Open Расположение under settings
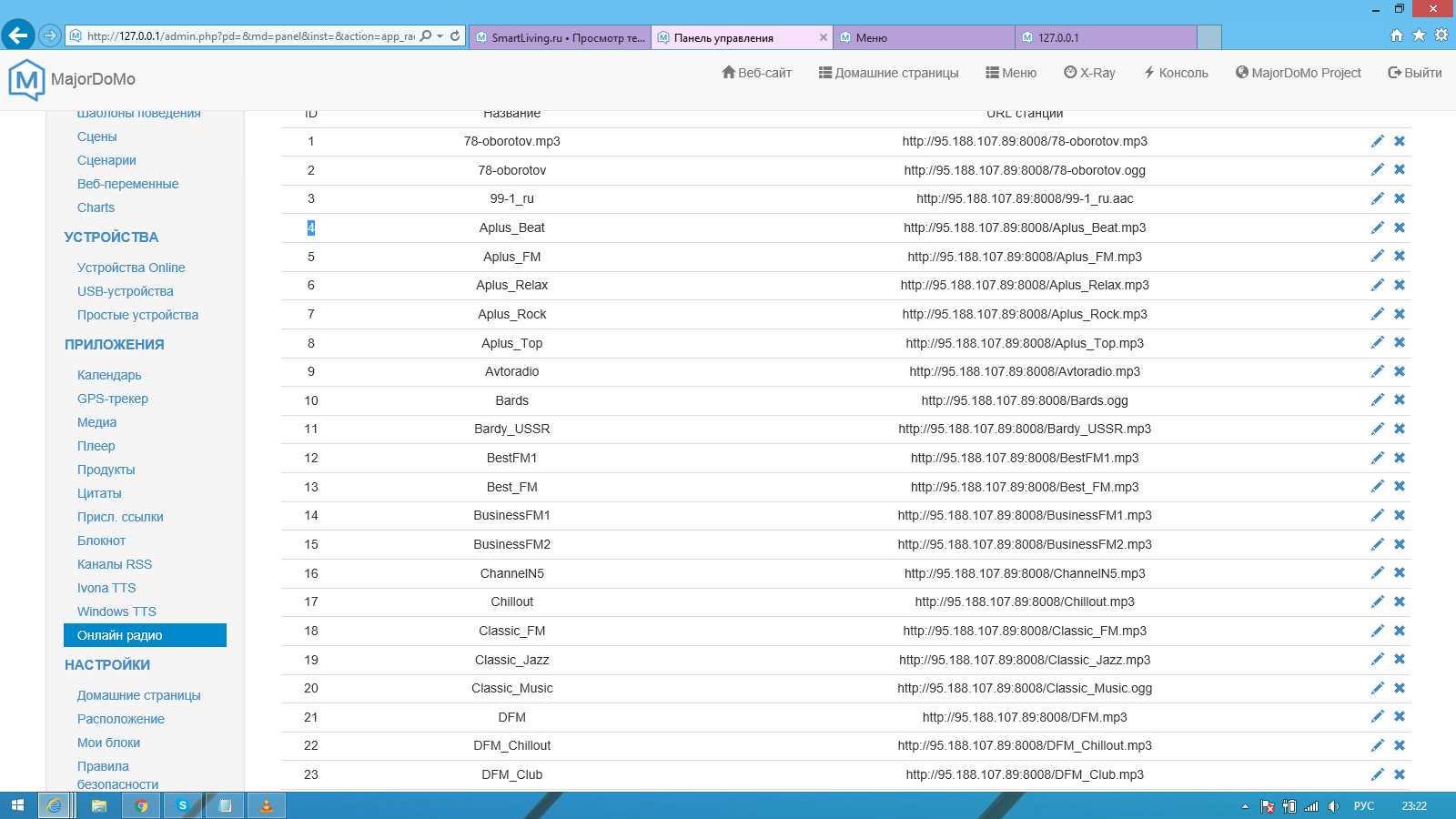The image size is (1456, 819). coord(121,719)
